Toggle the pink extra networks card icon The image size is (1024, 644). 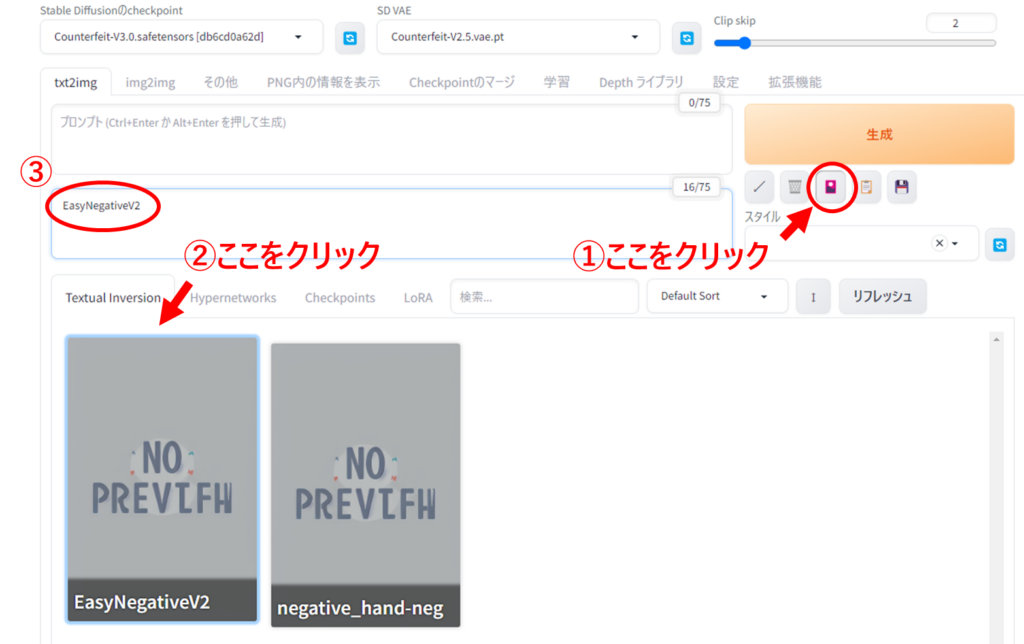831,187
